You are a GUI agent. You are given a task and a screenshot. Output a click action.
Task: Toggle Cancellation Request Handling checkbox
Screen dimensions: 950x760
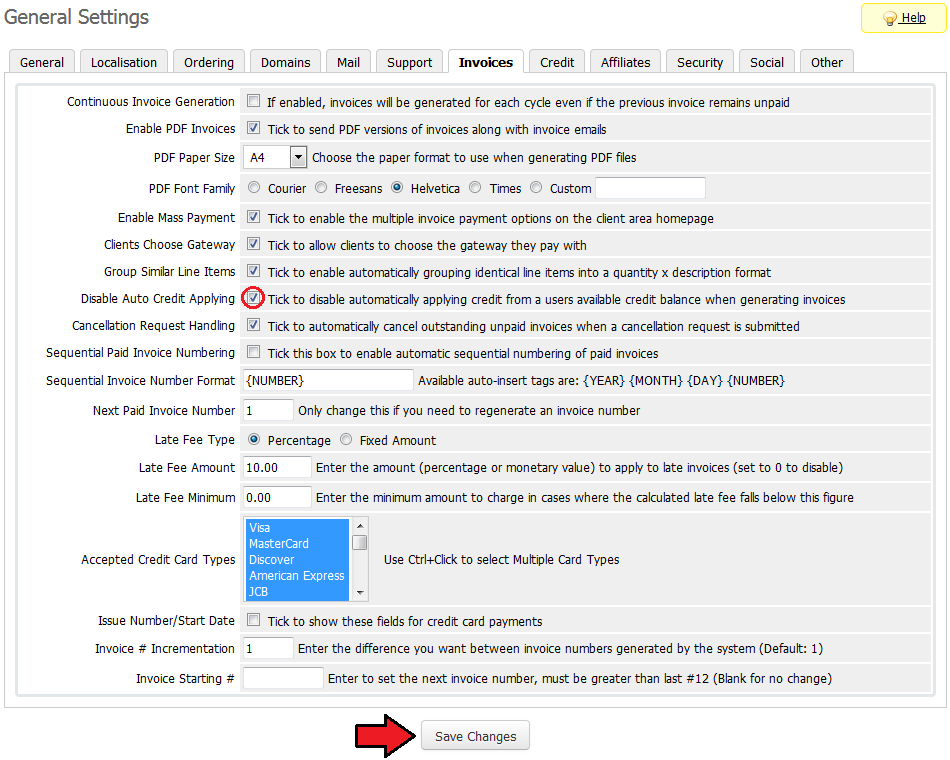[x=253, y=325]
